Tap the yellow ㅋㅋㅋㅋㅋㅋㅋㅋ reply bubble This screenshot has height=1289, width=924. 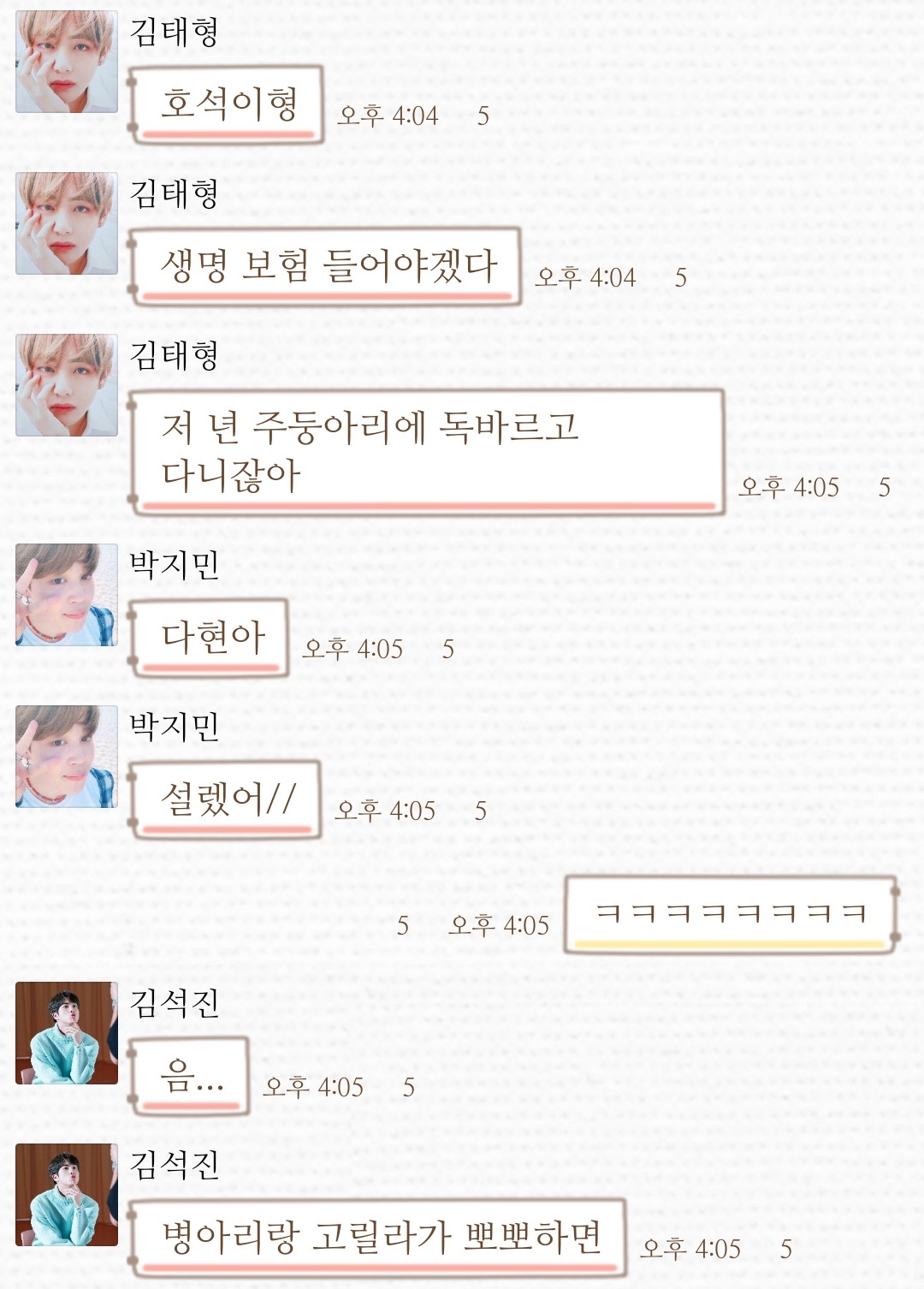click(731, 915)
